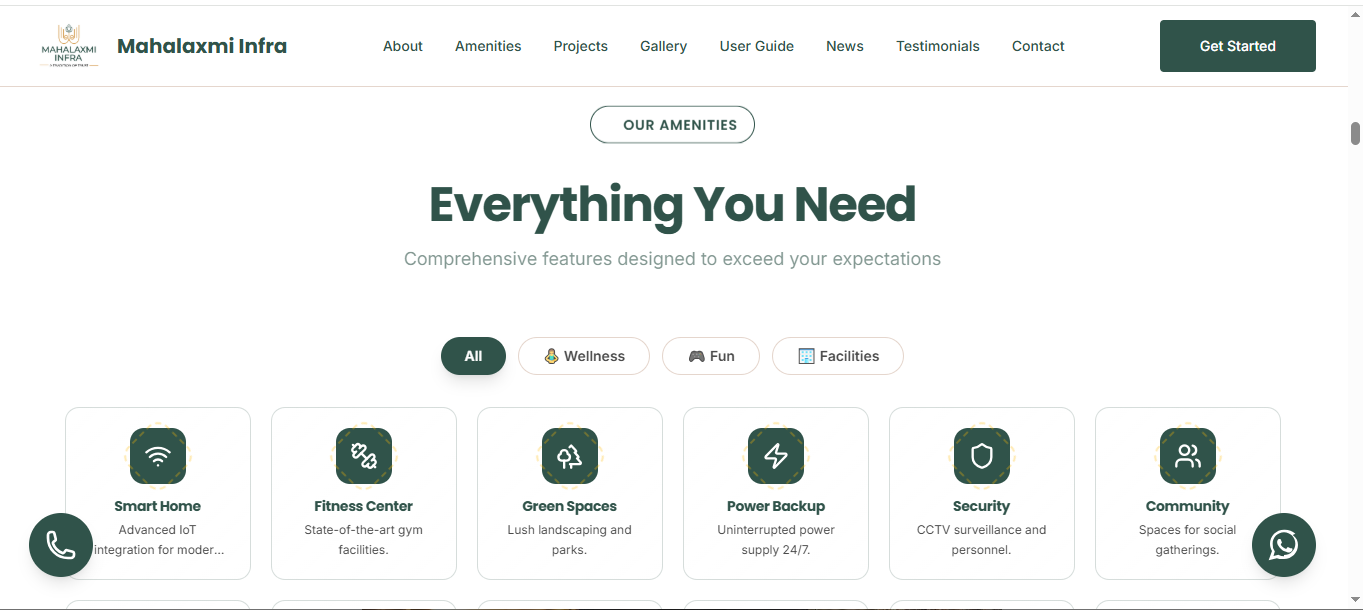This screenshot has width=1363, height=610.
Task: Select the Fitness Center dumbbell icon
Action: tap(364, 456)
